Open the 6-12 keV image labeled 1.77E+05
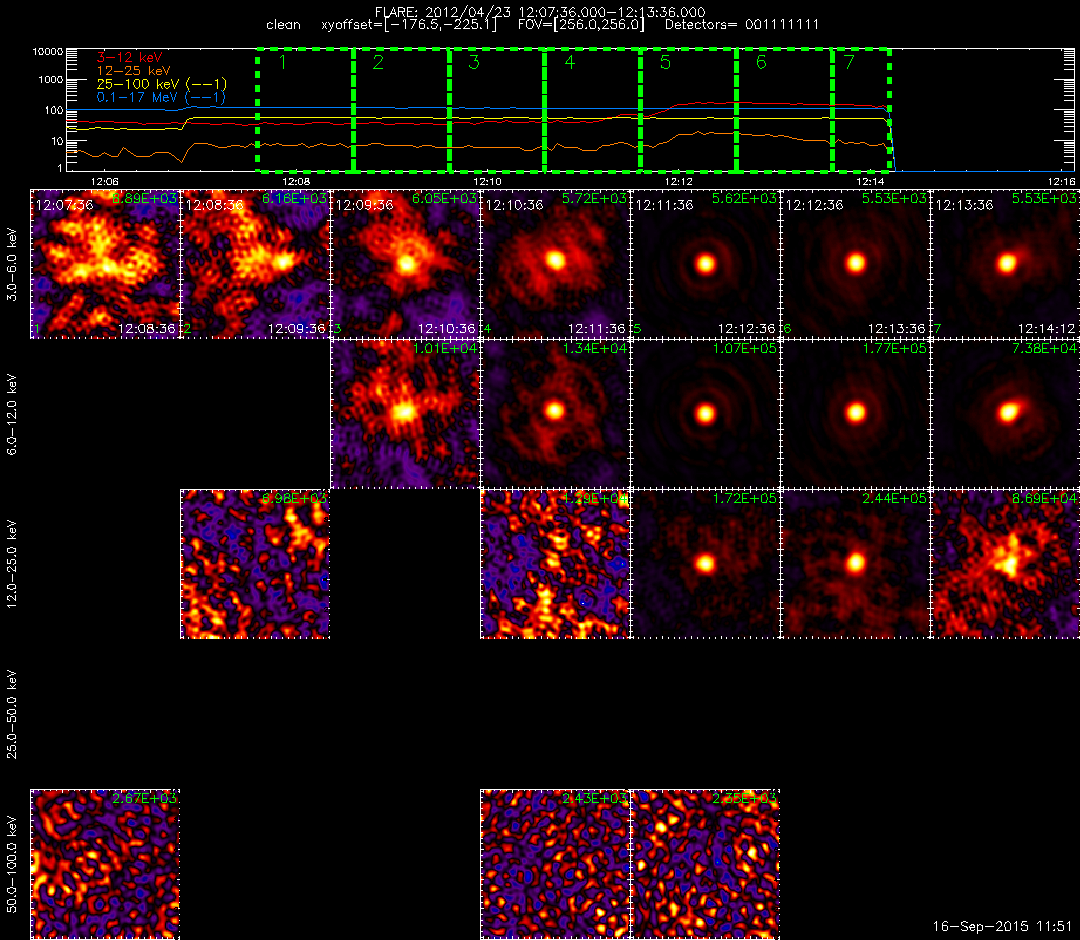The width and height of the screenshot is (1080, 940). pyautogui.click(x=855, y=414)
